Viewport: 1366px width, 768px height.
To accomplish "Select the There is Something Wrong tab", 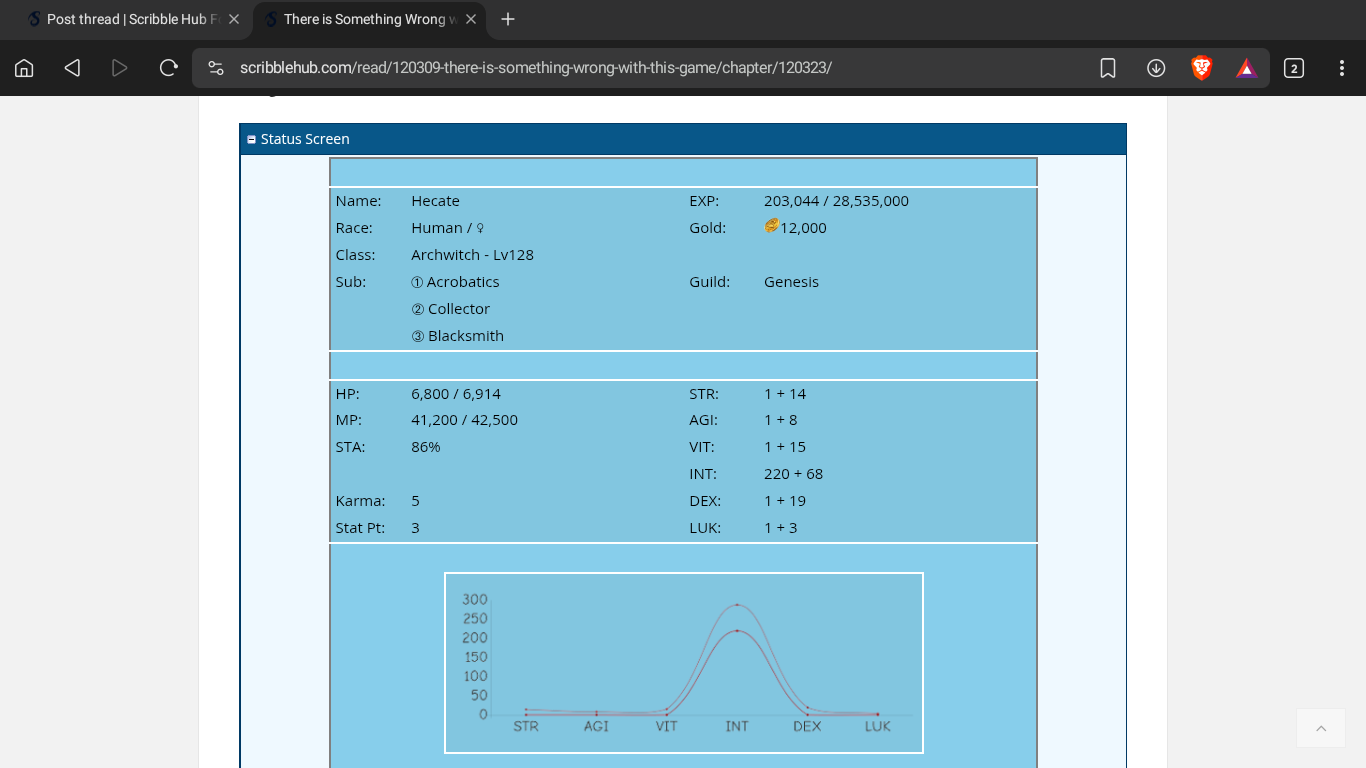I will [x=363, y=19].
